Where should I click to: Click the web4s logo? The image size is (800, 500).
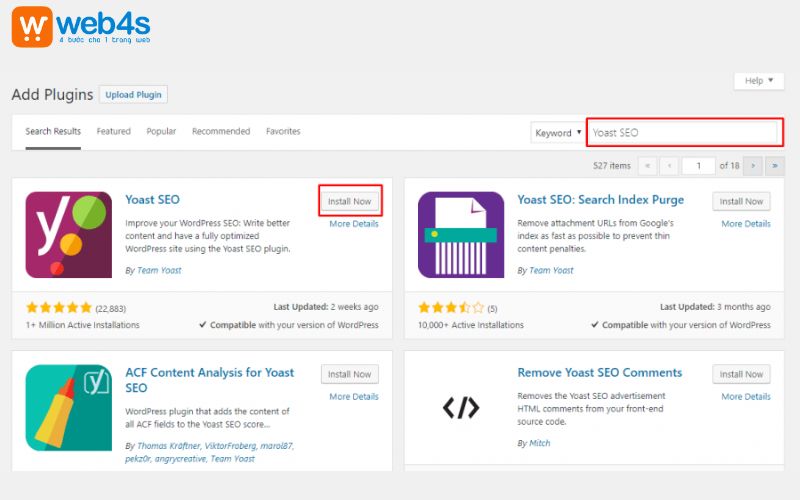tap(82, 27)
